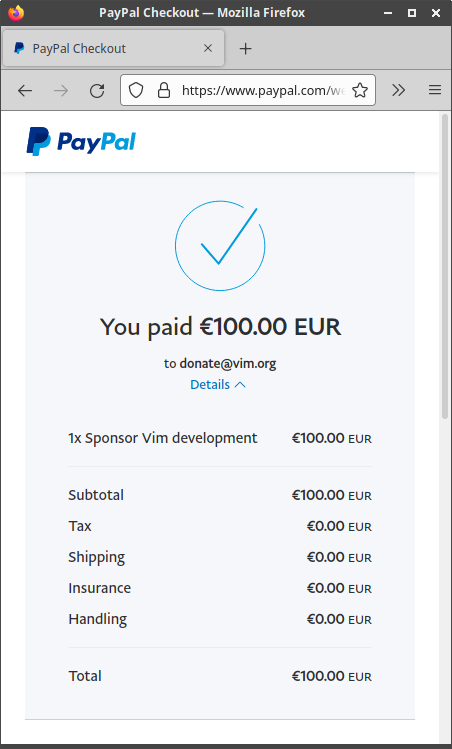Click the Firefox icon in the title bar
The image size is (452, 749).
point(16,13)
